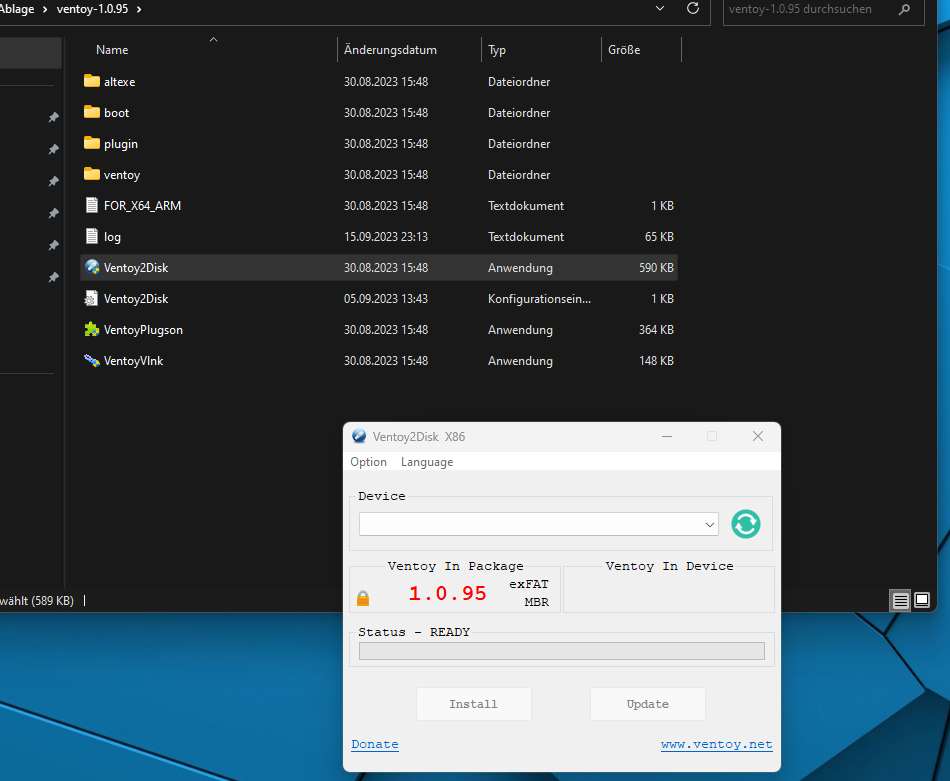The image size is (950, 781).
Task: Expand the address bar history dropdown
Action: click(x=660, y=8)
